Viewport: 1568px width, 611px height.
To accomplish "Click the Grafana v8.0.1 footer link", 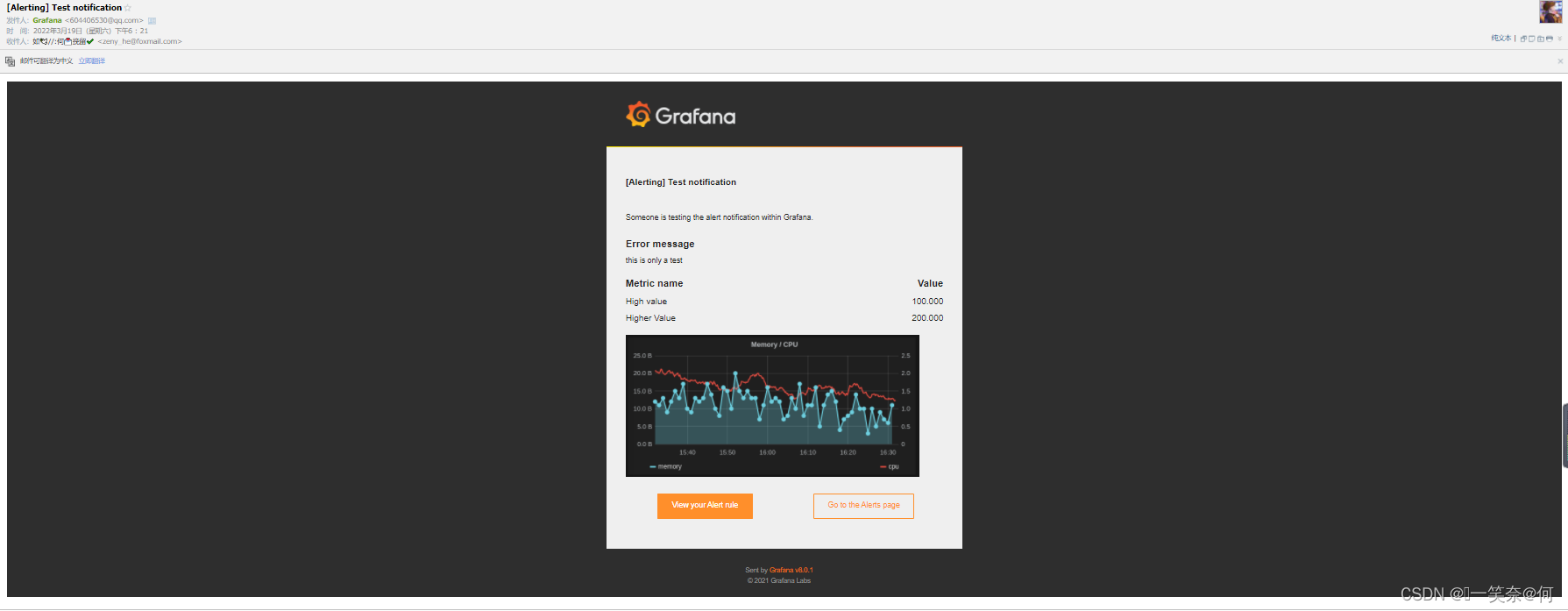I will click(791, 571).
